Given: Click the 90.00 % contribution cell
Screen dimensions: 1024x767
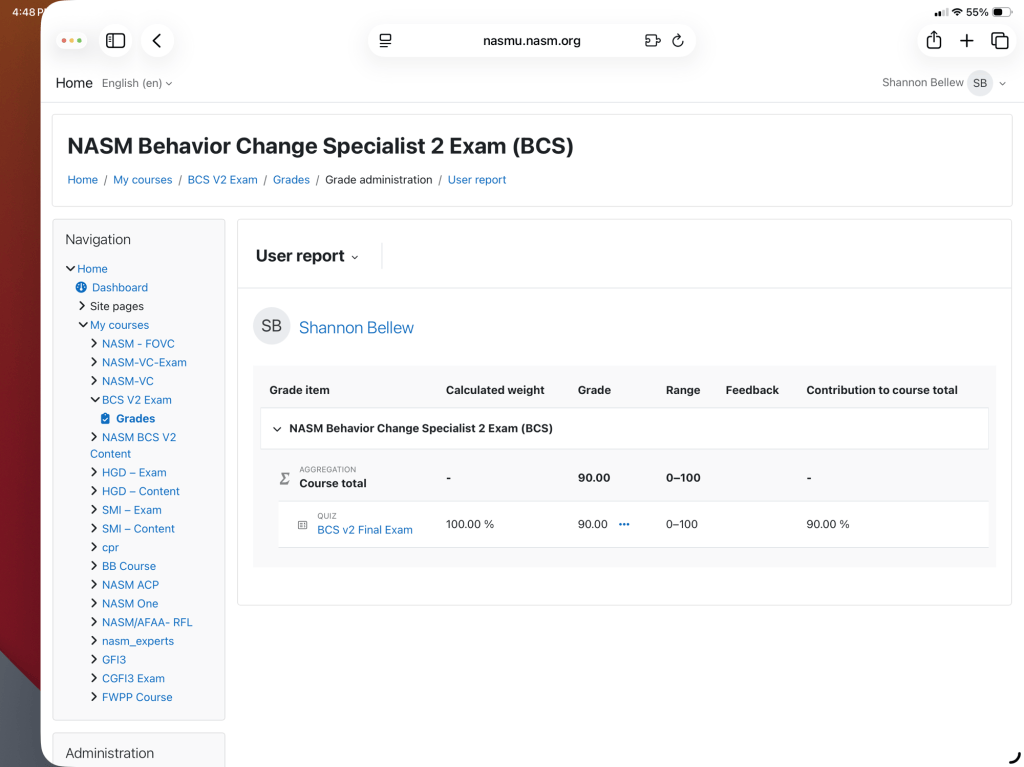Looking at the screenshot, I should point(827,524).
